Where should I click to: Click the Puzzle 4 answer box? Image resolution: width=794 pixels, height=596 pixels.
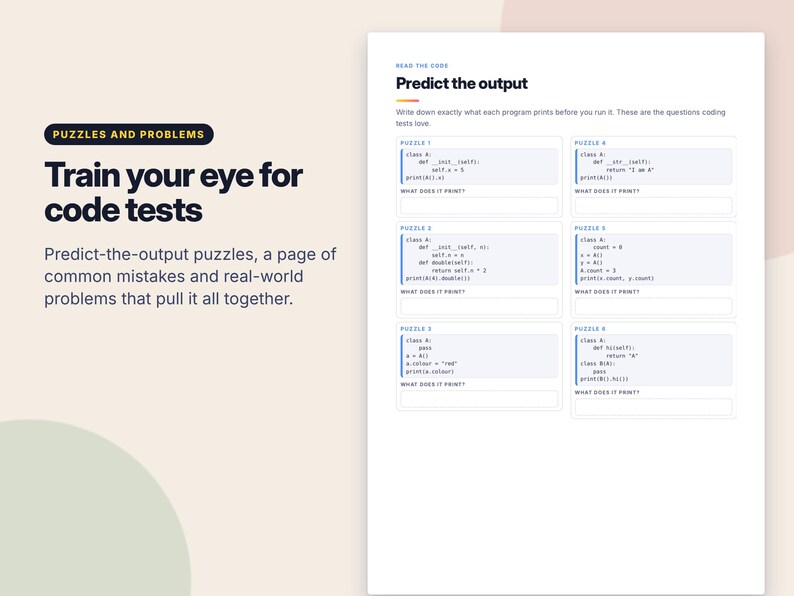click(653, 206)
